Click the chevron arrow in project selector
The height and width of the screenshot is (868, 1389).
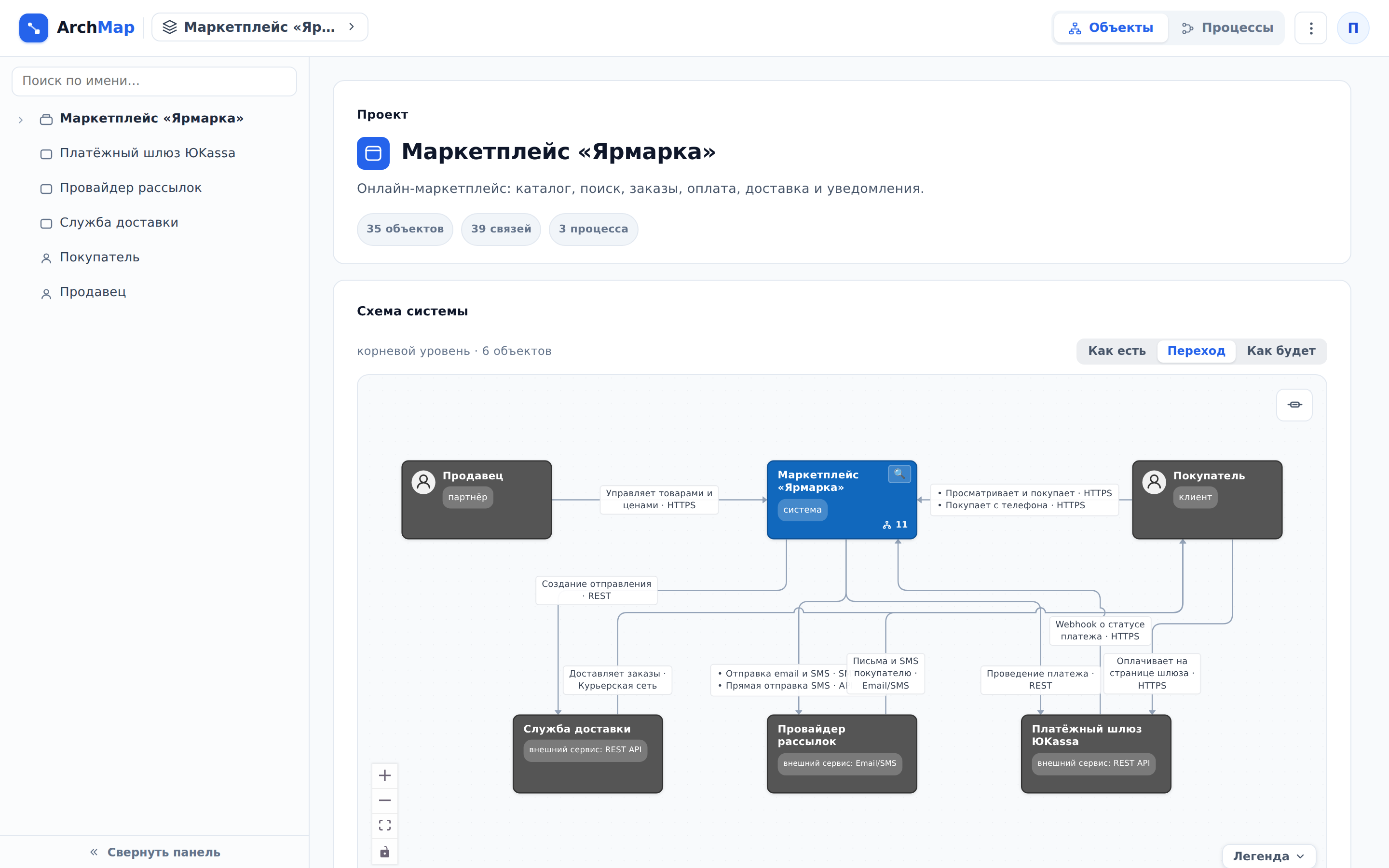352,27
